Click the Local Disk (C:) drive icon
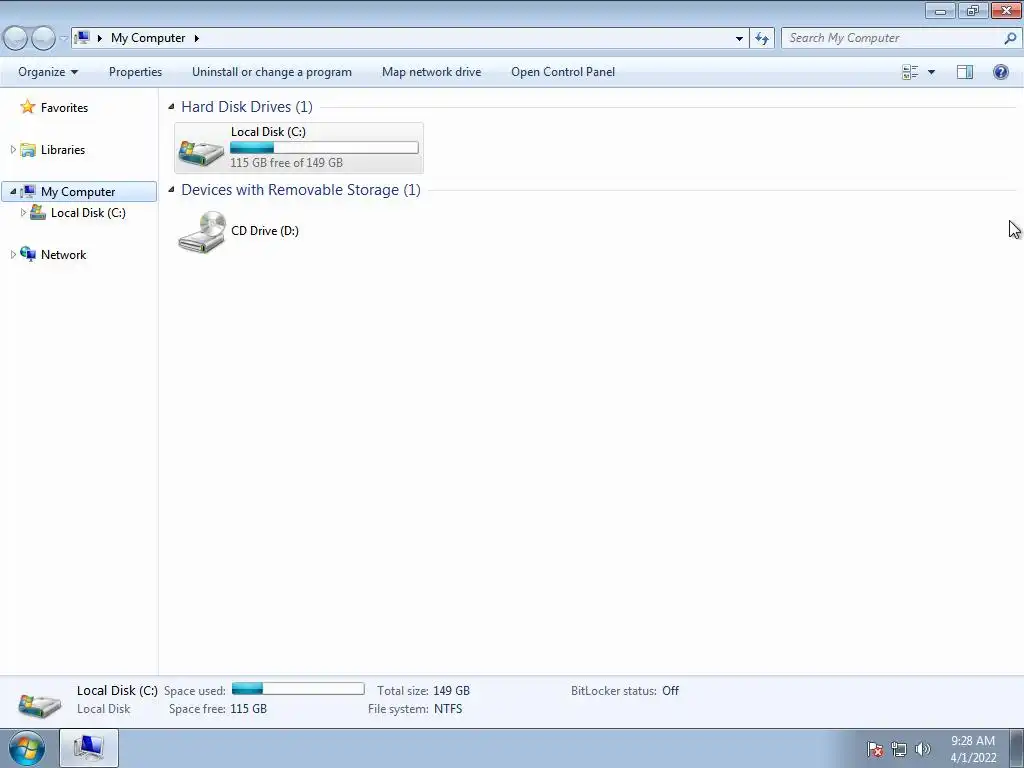Image resolution: width=1024 pixels, height=768 pixels. tap(201, 152)
